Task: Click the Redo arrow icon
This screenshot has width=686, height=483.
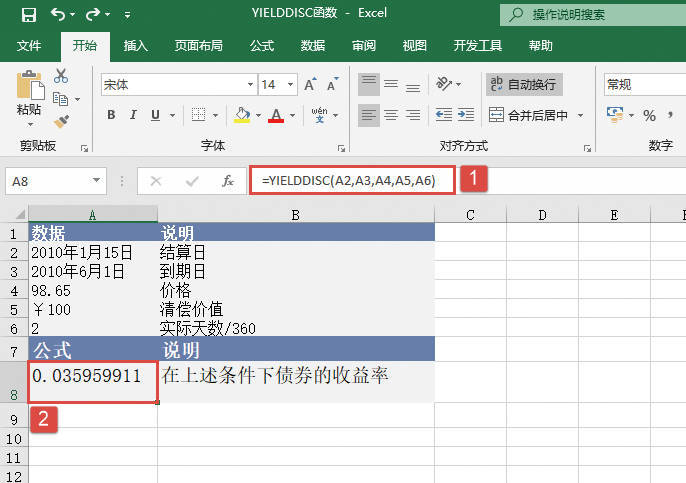Action: coord(93,14)
